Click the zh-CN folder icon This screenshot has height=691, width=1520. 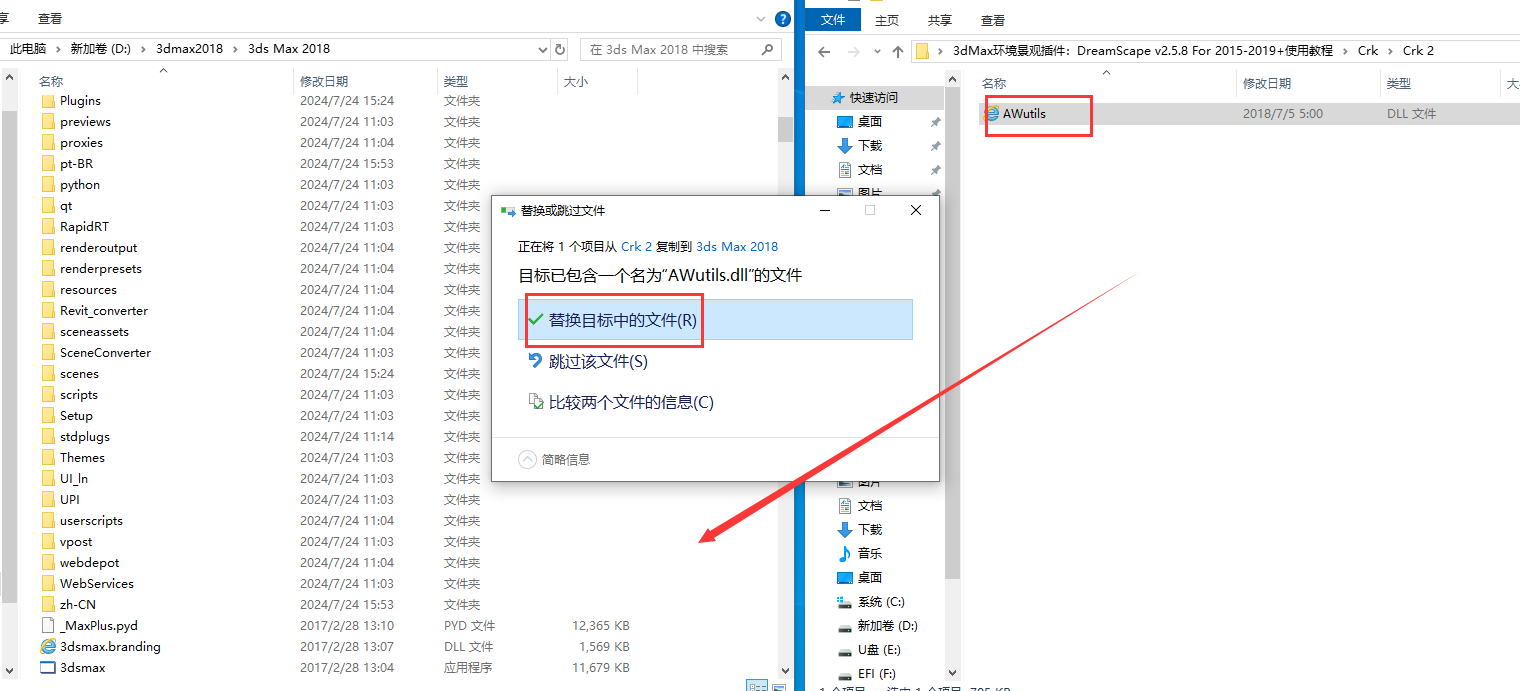pos(48,604)
